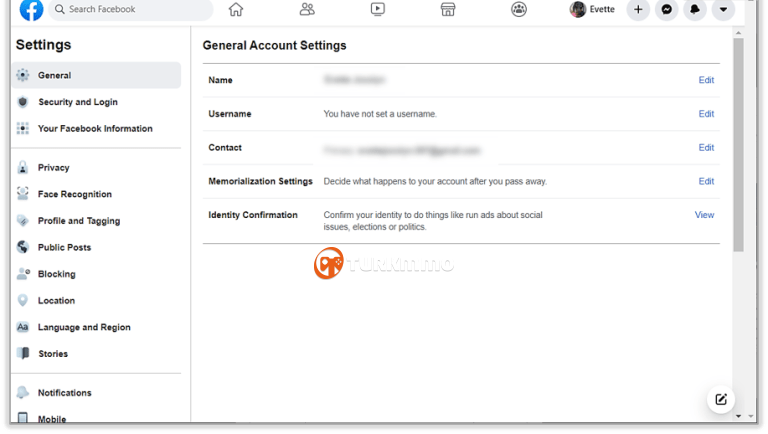
Task: Open the Groups icon
Action: [519, 9]
